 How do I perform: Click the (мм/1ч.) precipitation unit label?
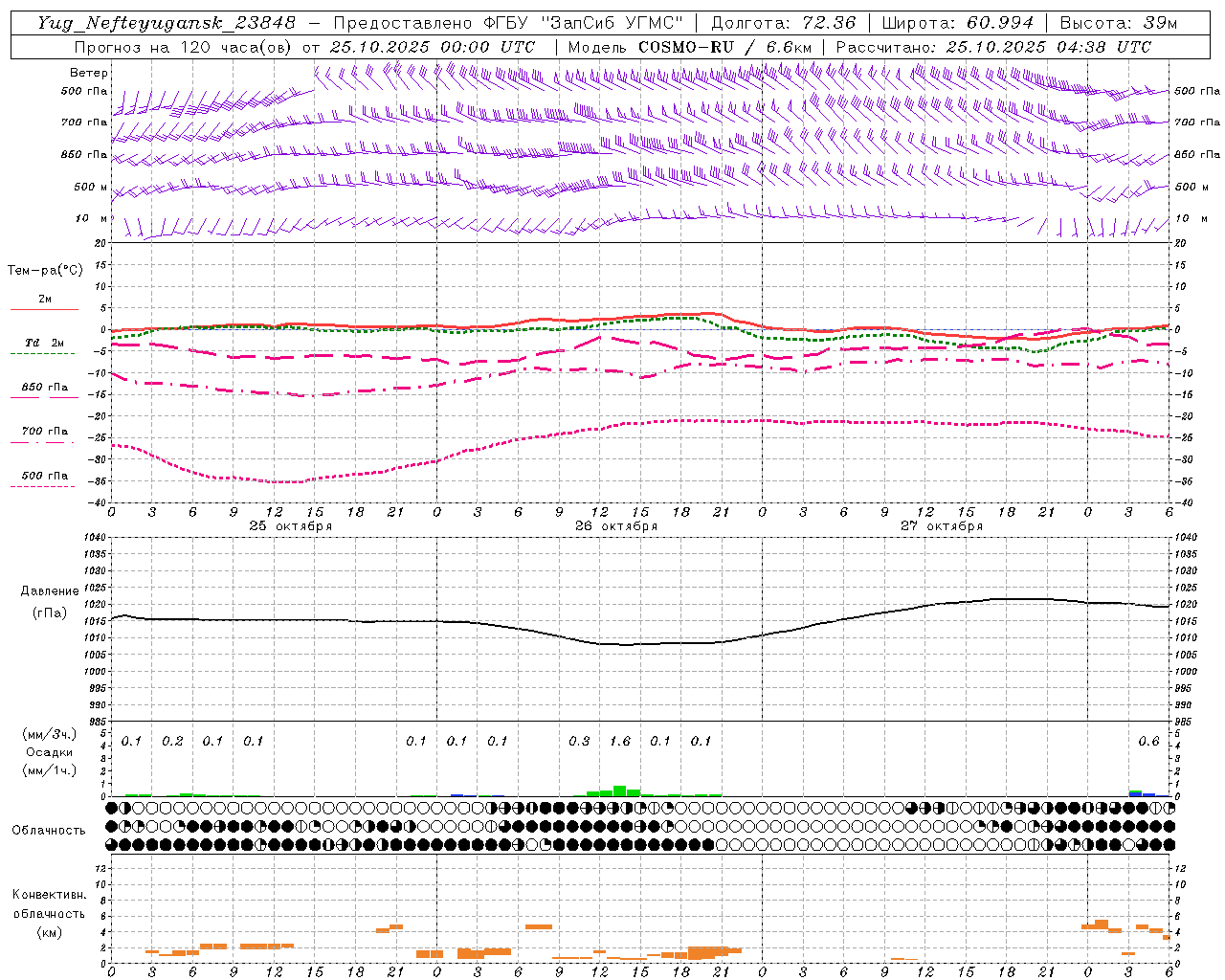[49, 770]
